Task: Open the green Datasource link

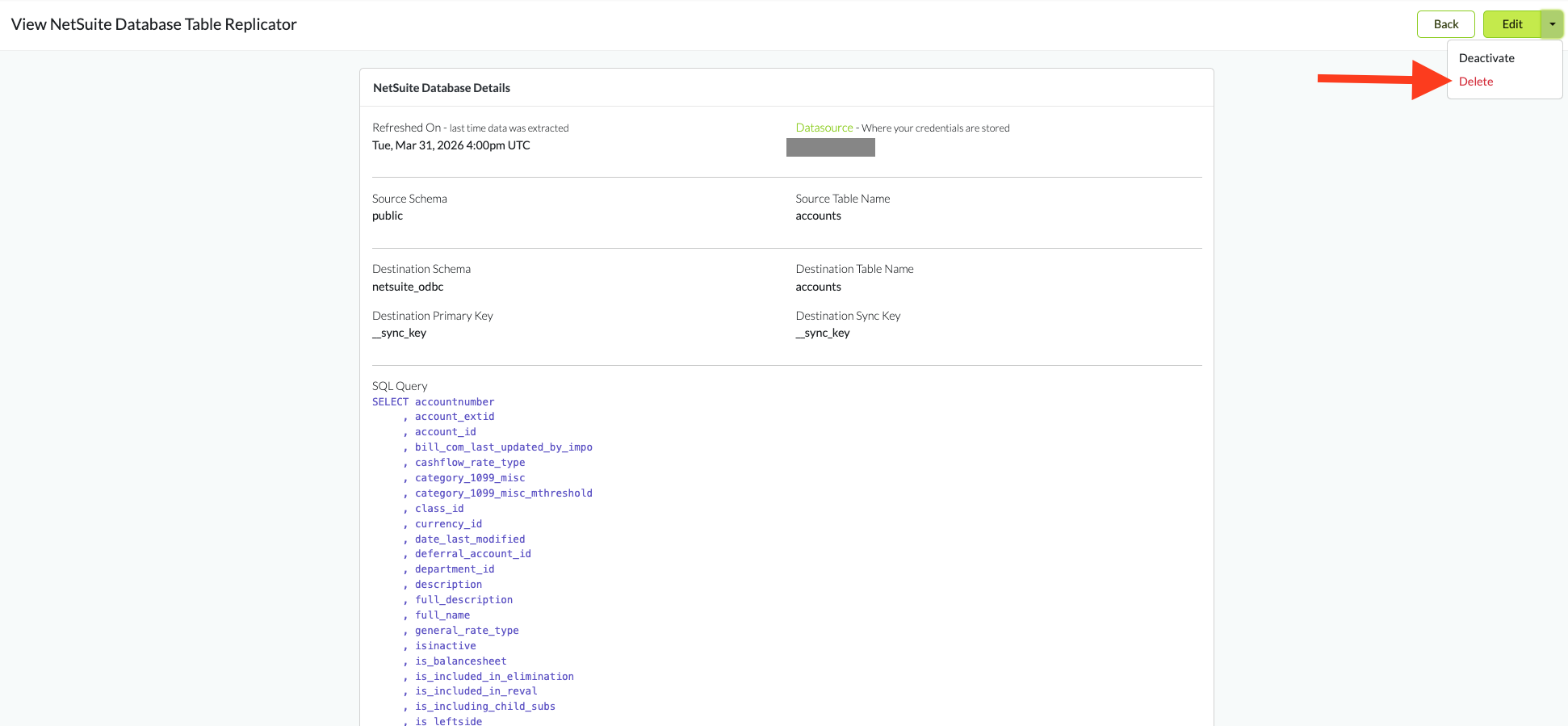Action: point(824,128)
